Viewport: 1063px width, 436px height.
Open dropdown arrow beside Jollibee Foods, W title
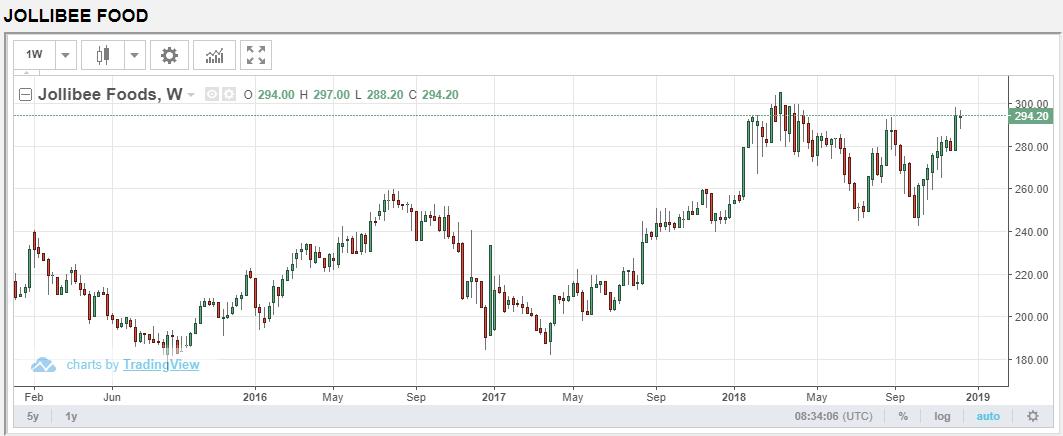click(x=189, y=95)
